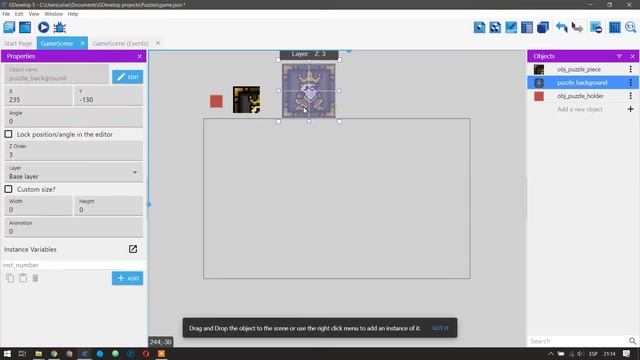This screenshot has height=360, width=640.
Task: Click the Objects search field
Action: pyautogui.click(x=578, y=341)
